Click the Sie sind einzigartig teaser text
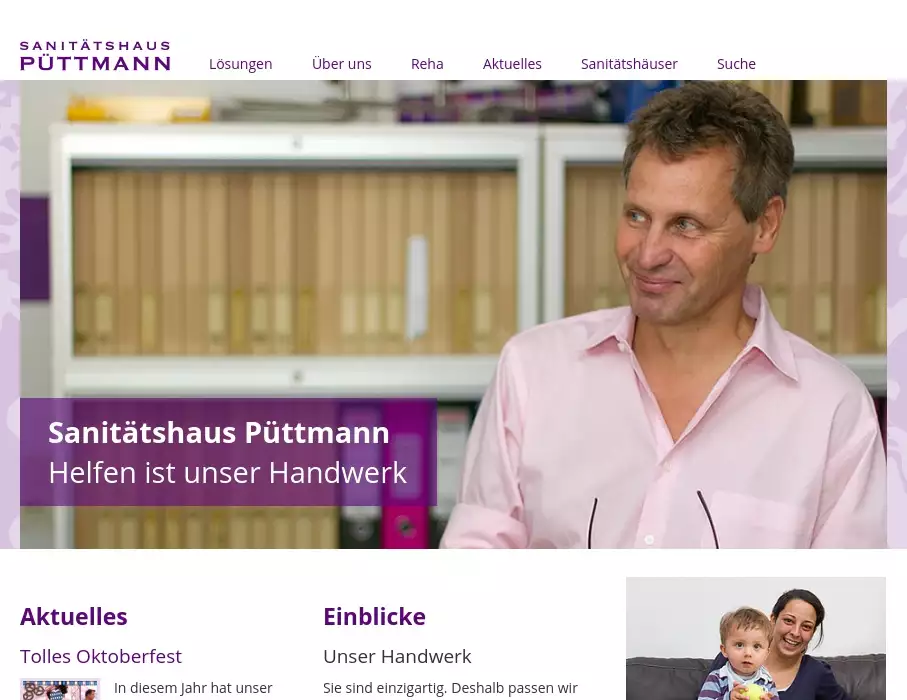Image resolution: width=907 pixels, height=700 pixels. 450,688
